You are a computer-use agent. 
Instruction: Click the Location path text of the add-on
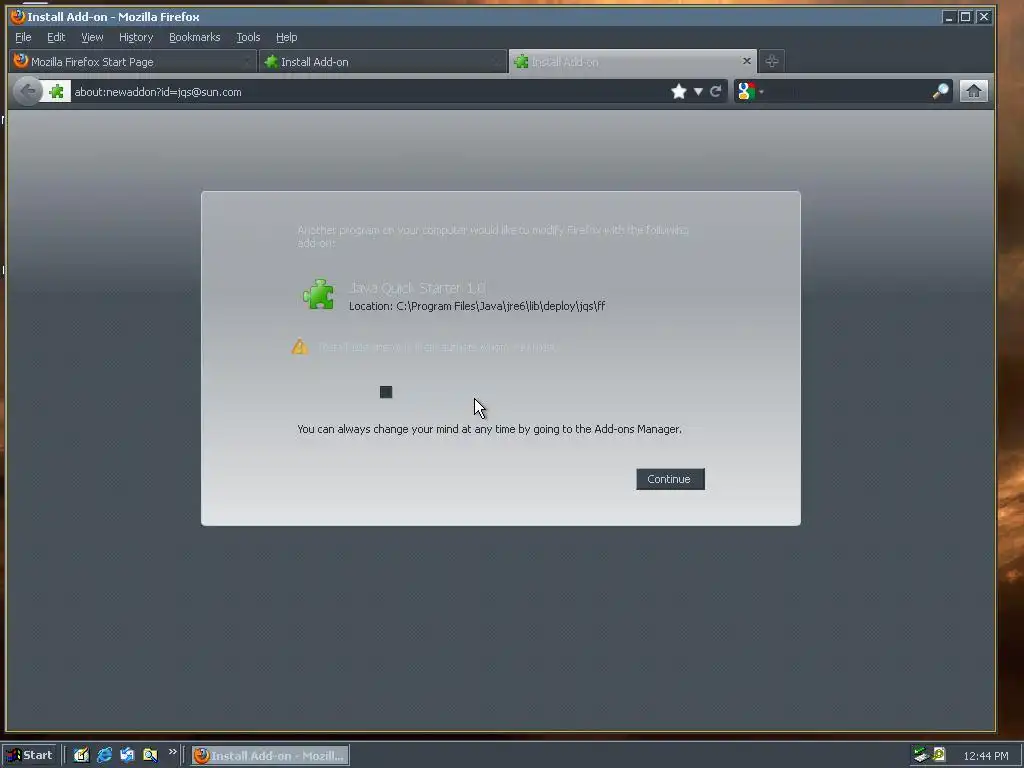pyautogui.click(x=477, y=306)
